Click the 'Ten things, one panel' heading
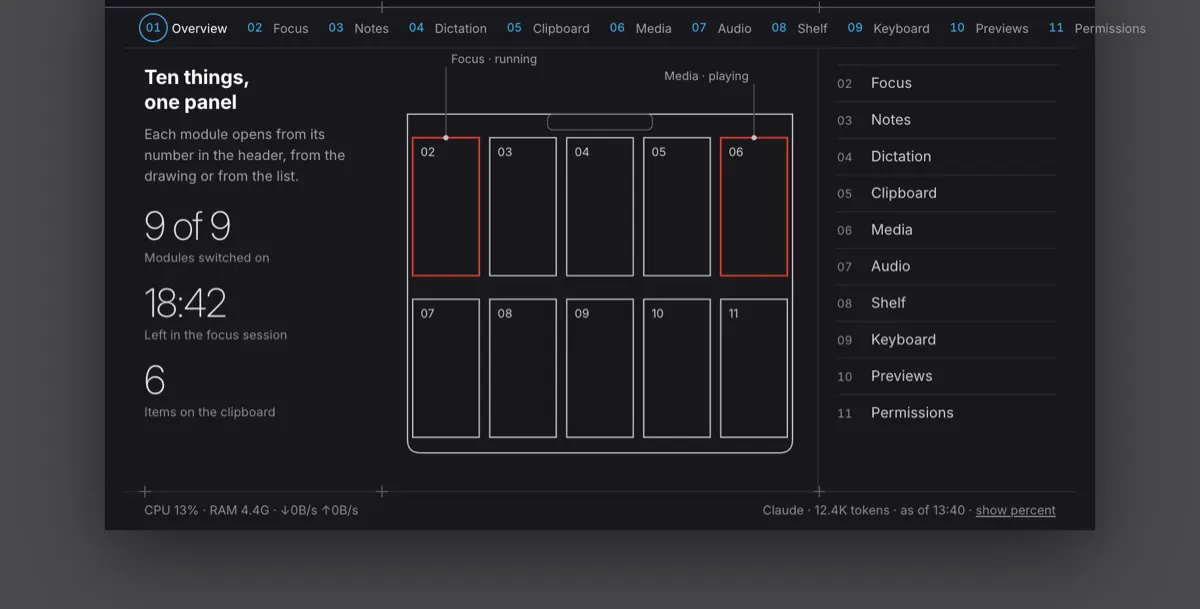Viewport: 1200px width, 609px height. [197, 90]
